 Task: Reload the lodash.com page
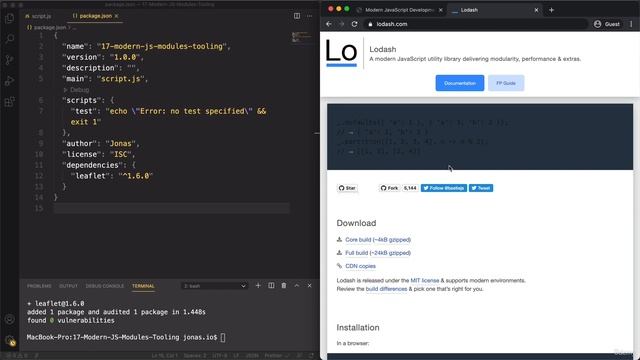point(354,24)
